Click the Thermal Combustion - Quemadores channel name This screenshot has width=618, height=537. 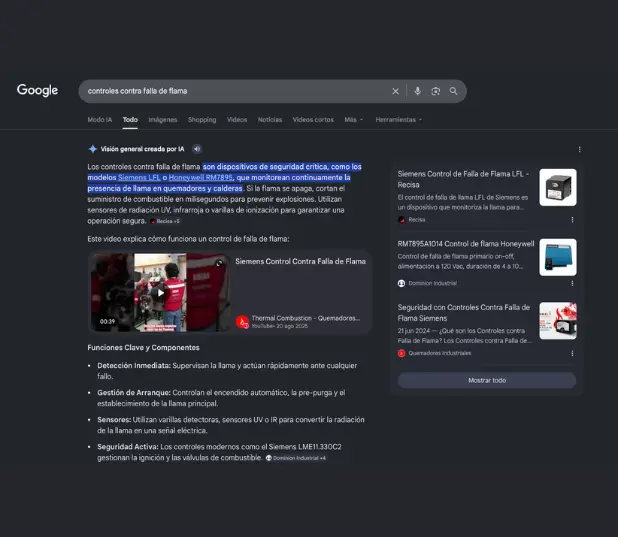[x=305, y=318]
